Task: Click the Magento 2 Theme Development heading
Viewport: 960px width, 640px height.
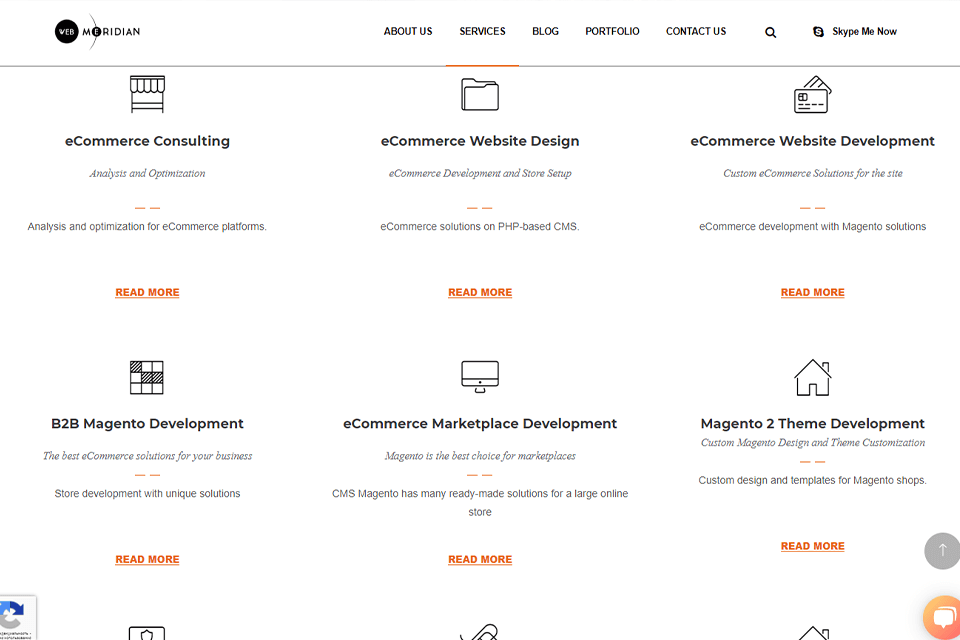Action: click(812, 424)
